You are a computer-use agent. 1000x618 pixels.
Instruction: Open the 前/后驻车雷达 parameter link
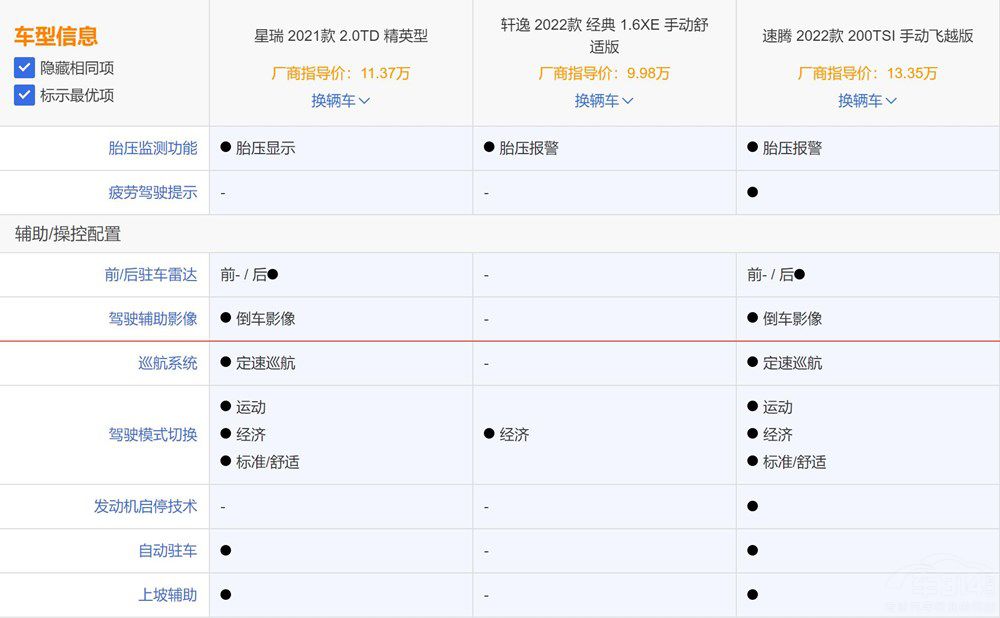[x=151, y=274]
